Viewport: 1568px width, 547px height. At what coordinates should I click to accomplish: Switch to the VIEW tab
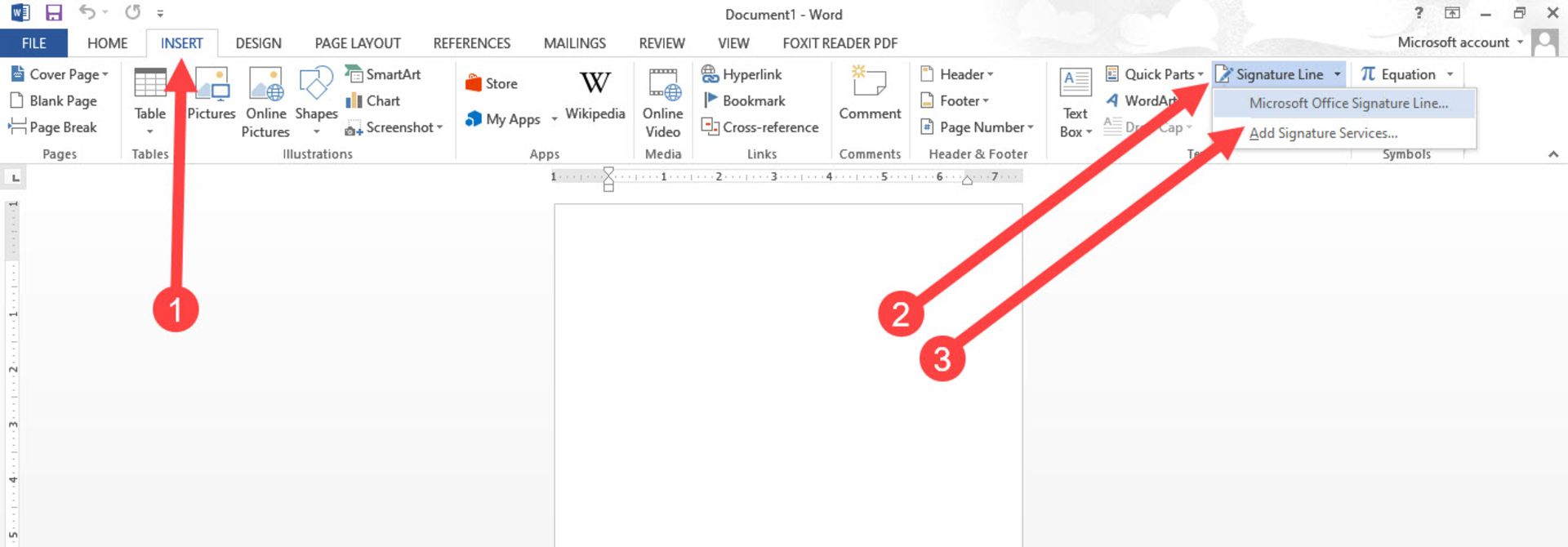tap(733, 43)
